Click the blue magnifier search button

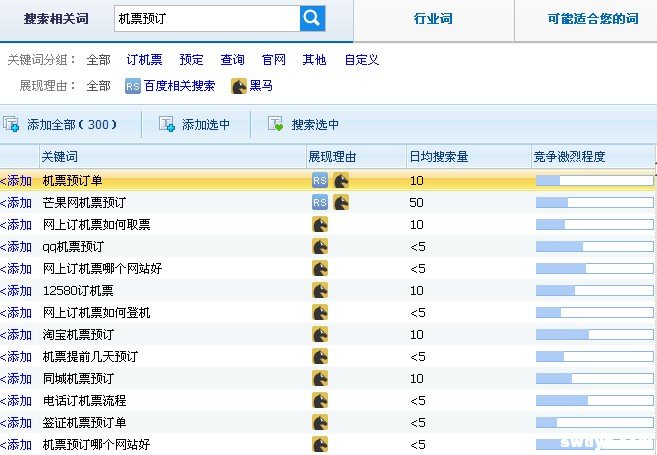tap(313, 18)
